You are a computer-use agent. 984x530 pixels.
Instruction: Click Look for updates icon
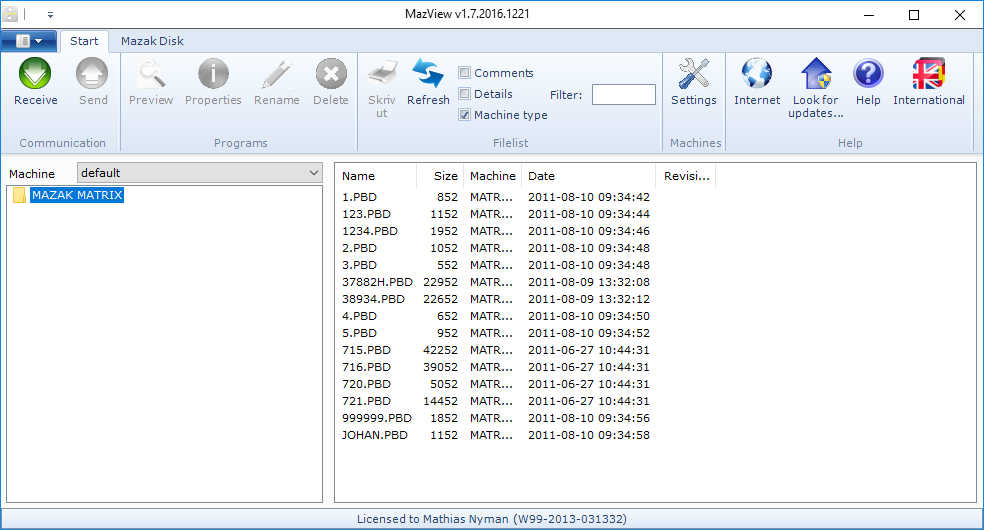pos(816,73)
